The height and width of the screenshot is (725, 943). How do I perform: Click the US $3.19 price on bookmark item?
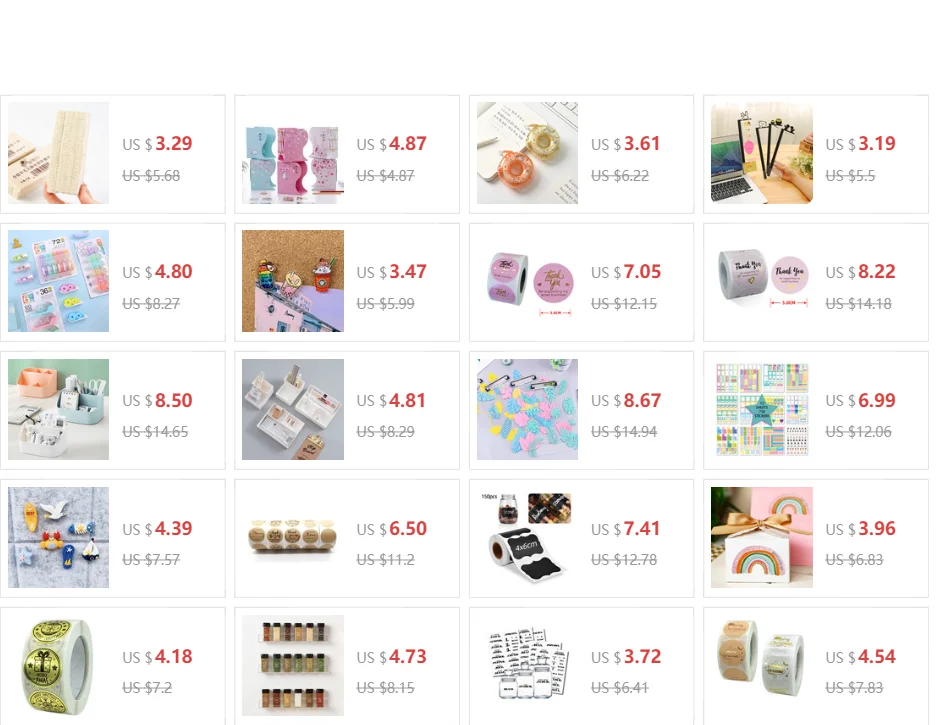point(861,144)
